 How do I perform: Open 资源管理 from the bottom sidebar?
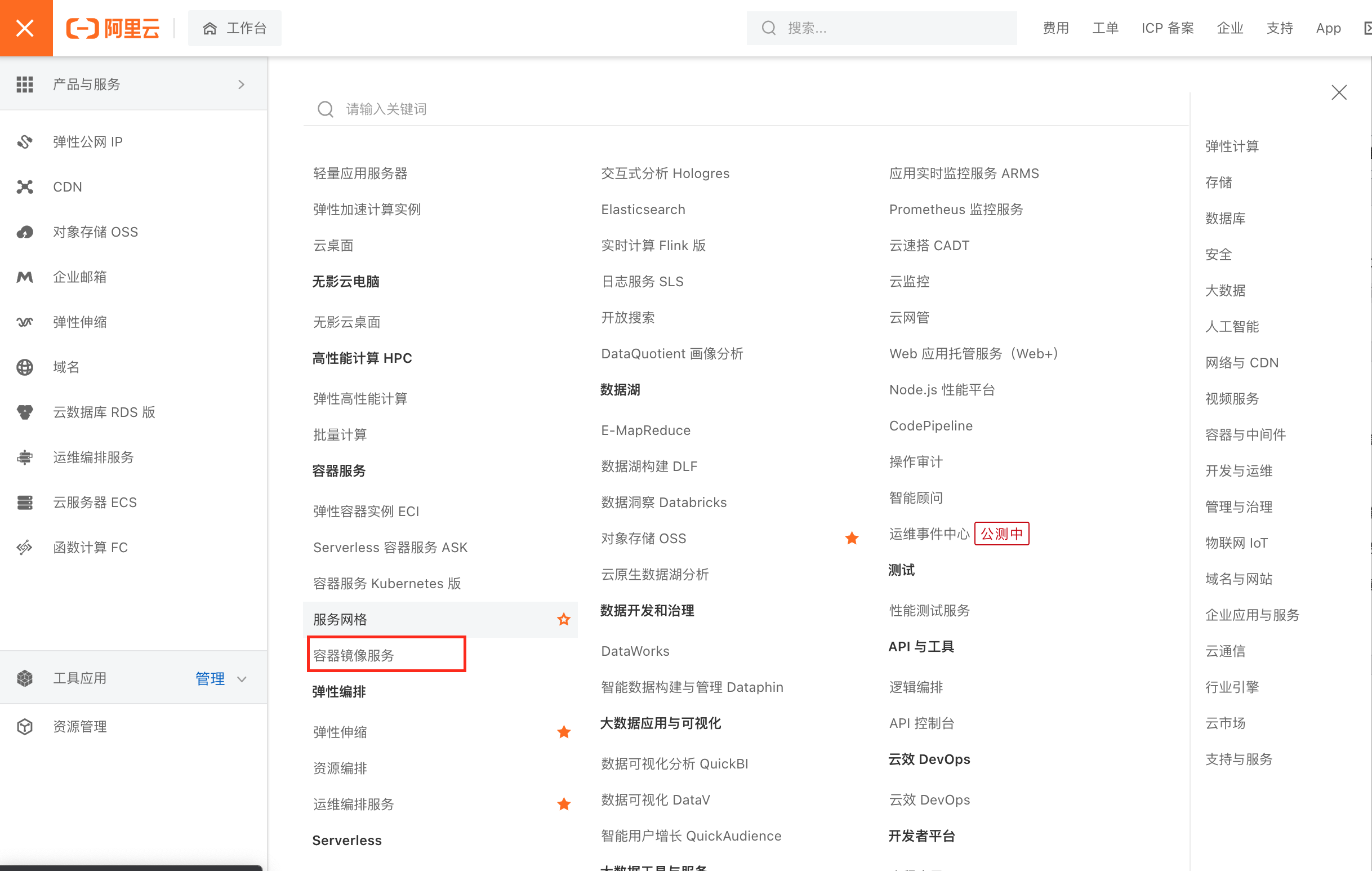pyautogui.click(x=80, y=726)
